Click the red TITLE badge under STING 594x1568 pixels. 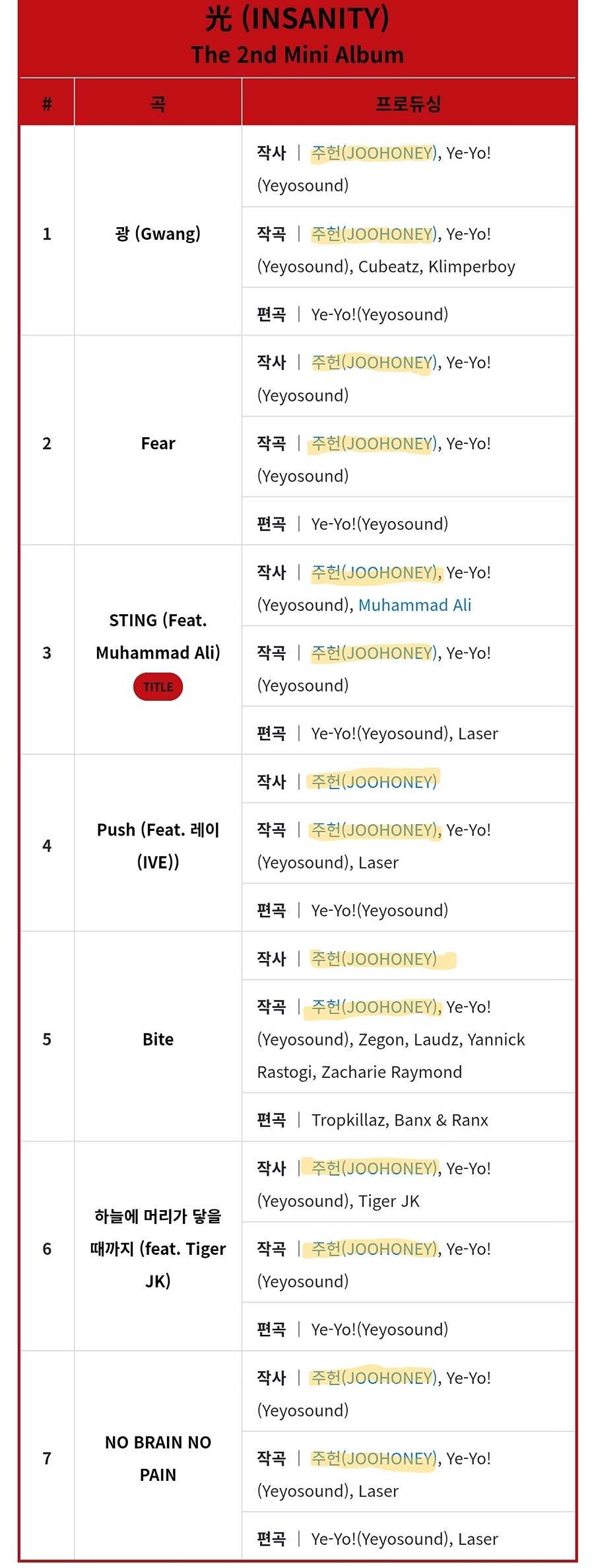(158, 687)
